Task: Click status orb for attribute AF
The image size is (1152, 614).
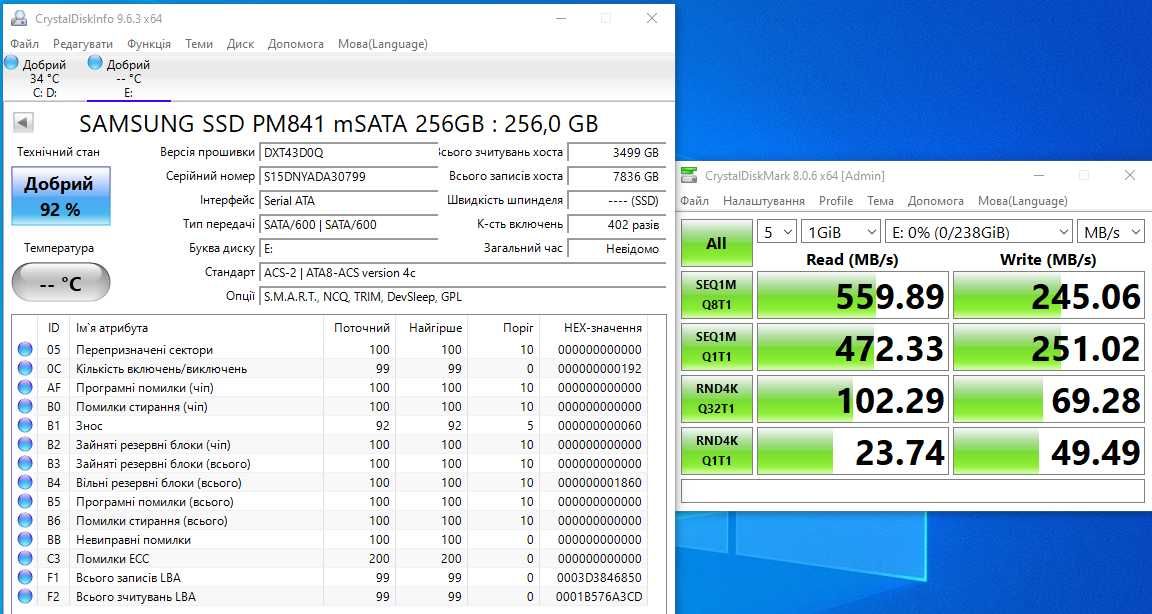Action: click(25, 388)
